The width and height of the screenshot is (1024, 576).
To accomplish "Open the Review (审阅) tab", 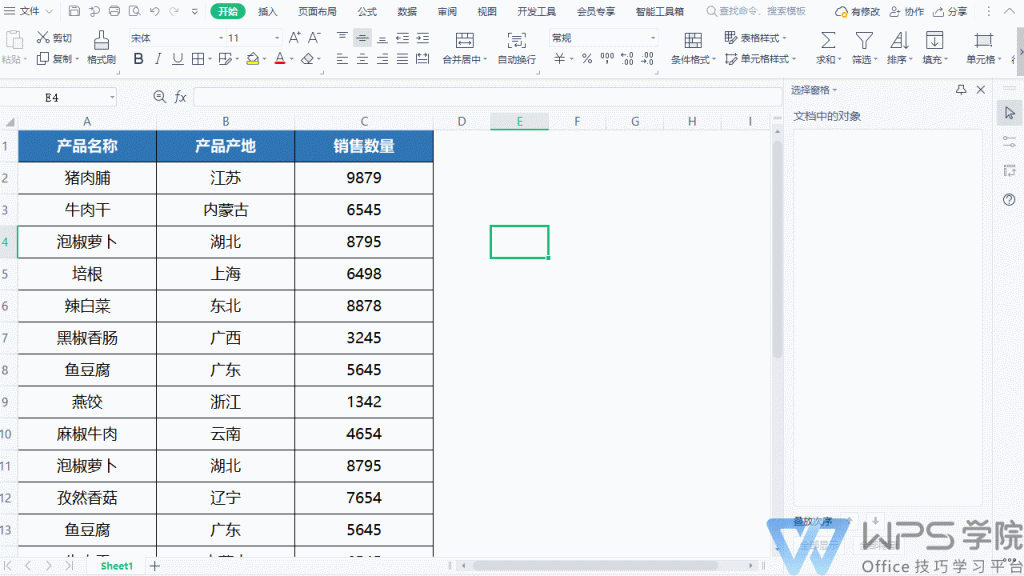I will pos(447,11).
